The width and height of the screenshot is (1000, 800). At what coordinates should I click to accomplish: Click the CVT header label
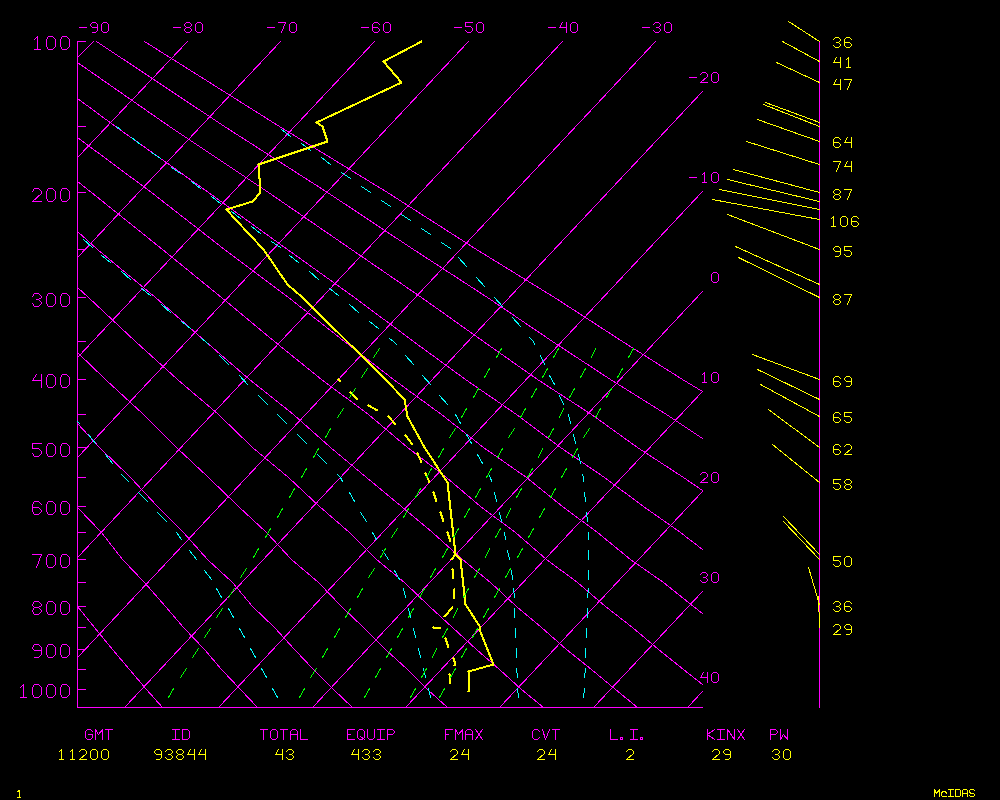545,735
